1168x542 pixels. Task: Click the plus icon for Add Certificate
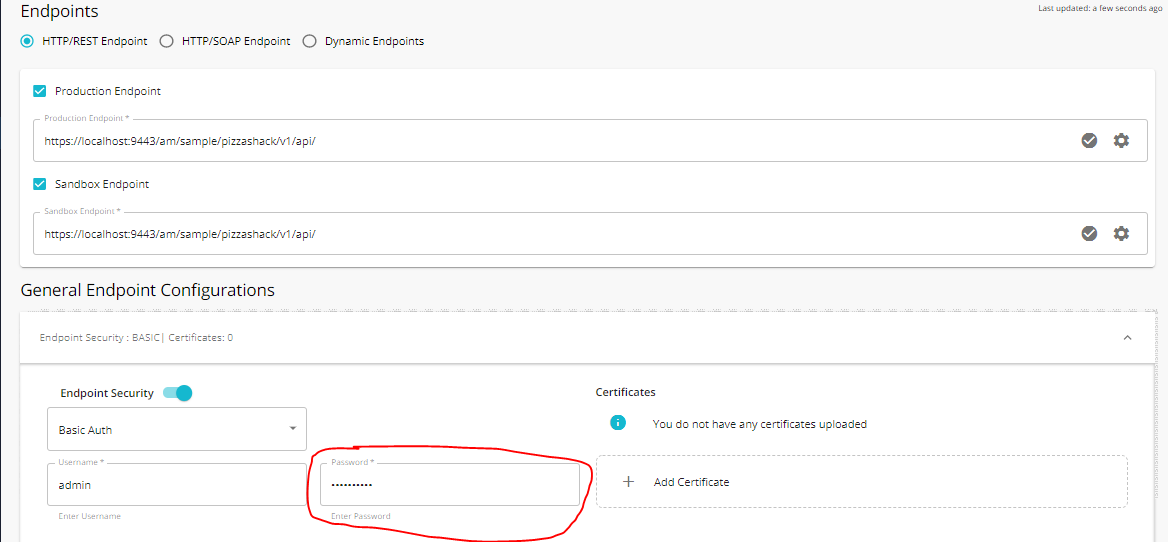click(628, 482)
